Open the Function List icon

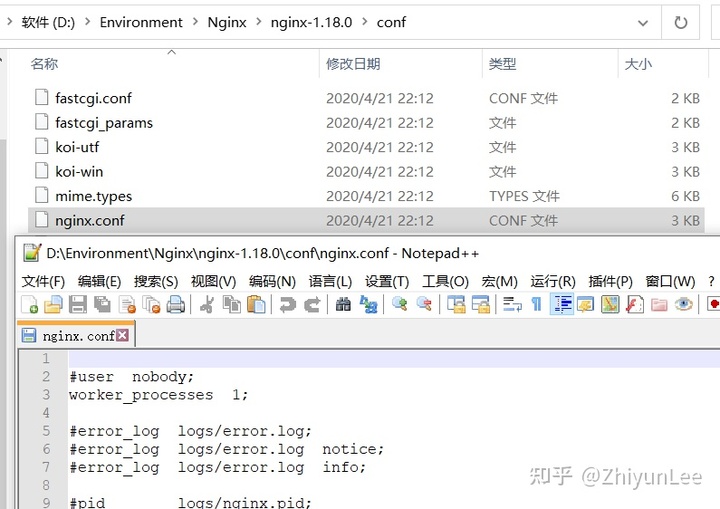click(x=634, y=305)
